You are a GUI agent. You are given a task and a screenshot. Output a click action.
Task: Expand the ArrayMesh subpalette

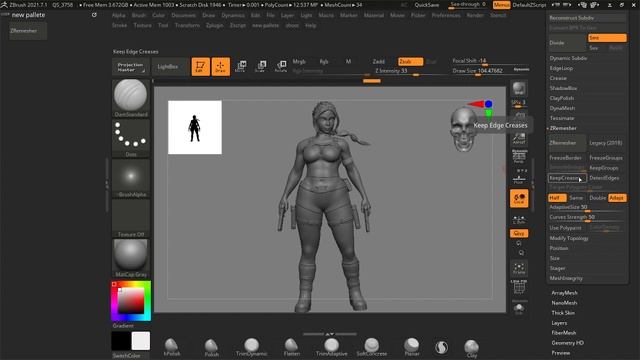pyautogui.click(x=564, y=293)
